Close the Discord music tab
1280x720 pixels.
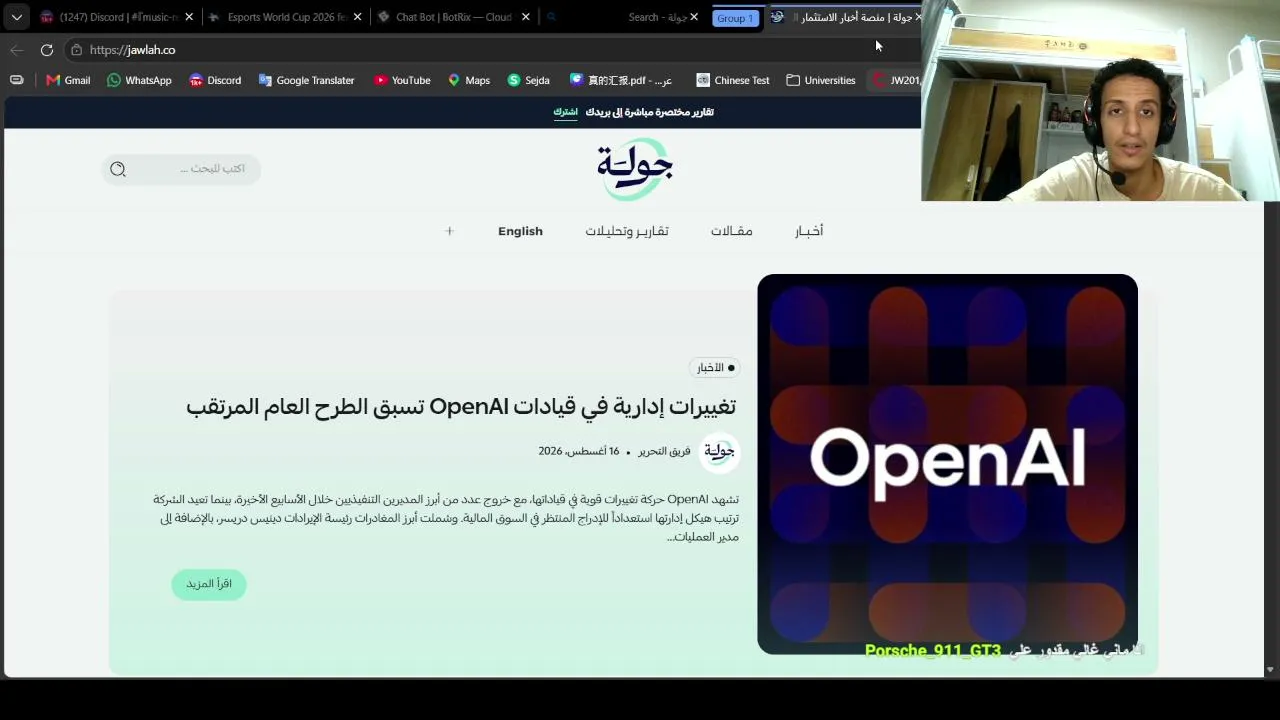coord(189,17)
